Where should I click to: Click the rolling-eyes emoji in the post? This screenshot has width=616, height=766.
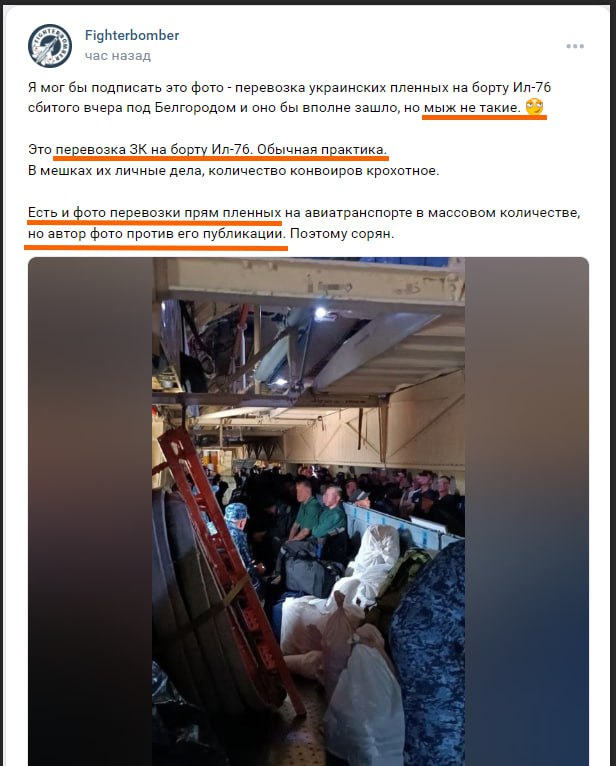click(x=535, y=107)
